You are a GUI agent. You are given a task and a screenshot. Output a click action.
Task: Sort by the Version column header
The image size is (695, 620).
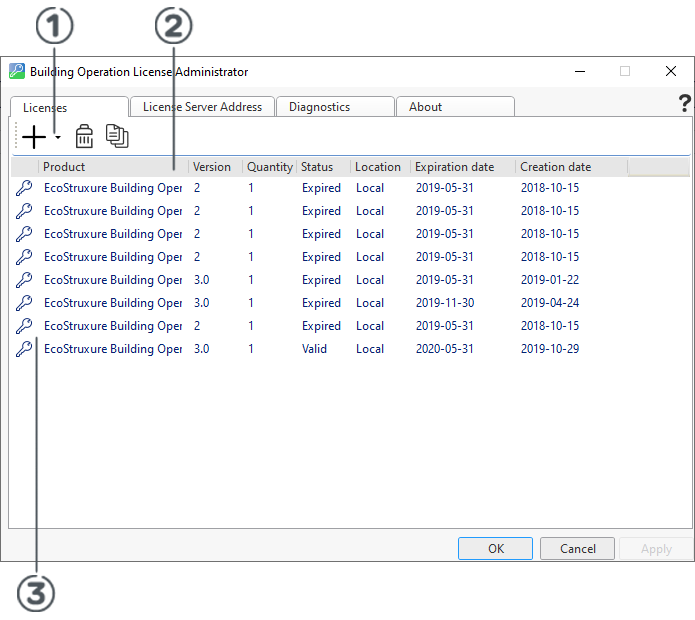point(215,167)
